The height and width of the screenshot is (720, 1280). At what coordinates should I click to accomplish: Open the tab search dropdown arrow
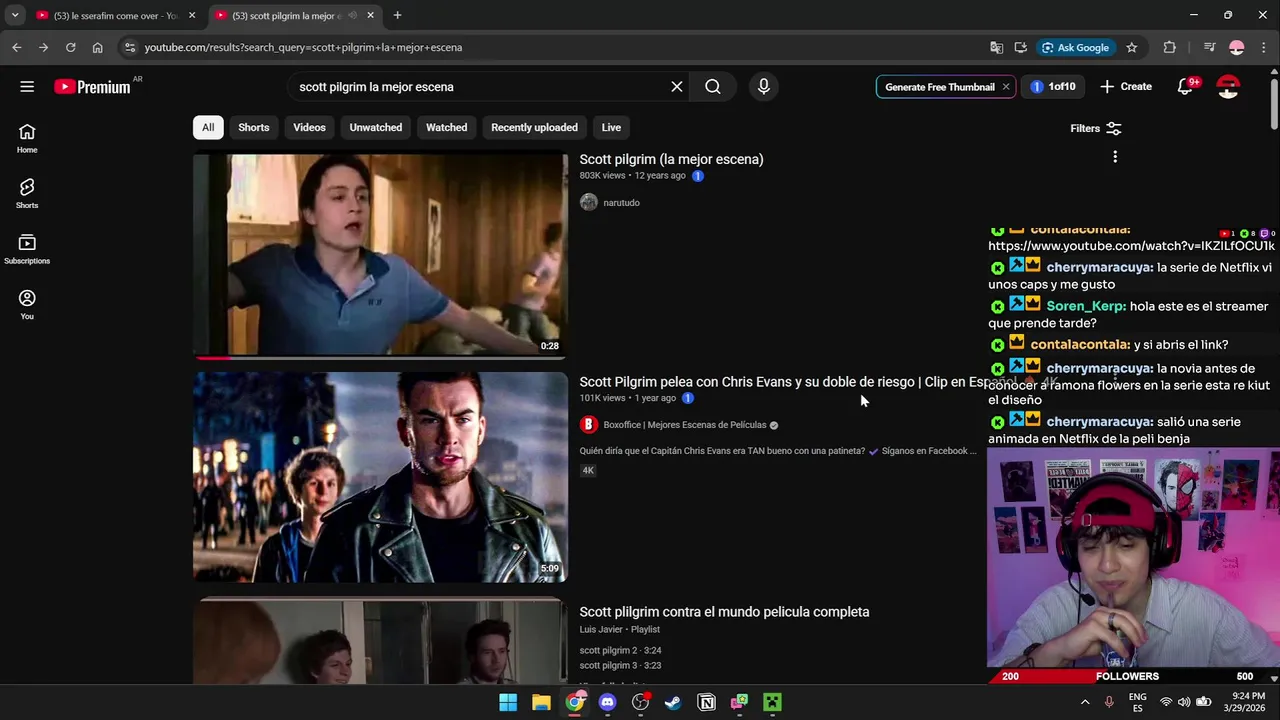15,16
